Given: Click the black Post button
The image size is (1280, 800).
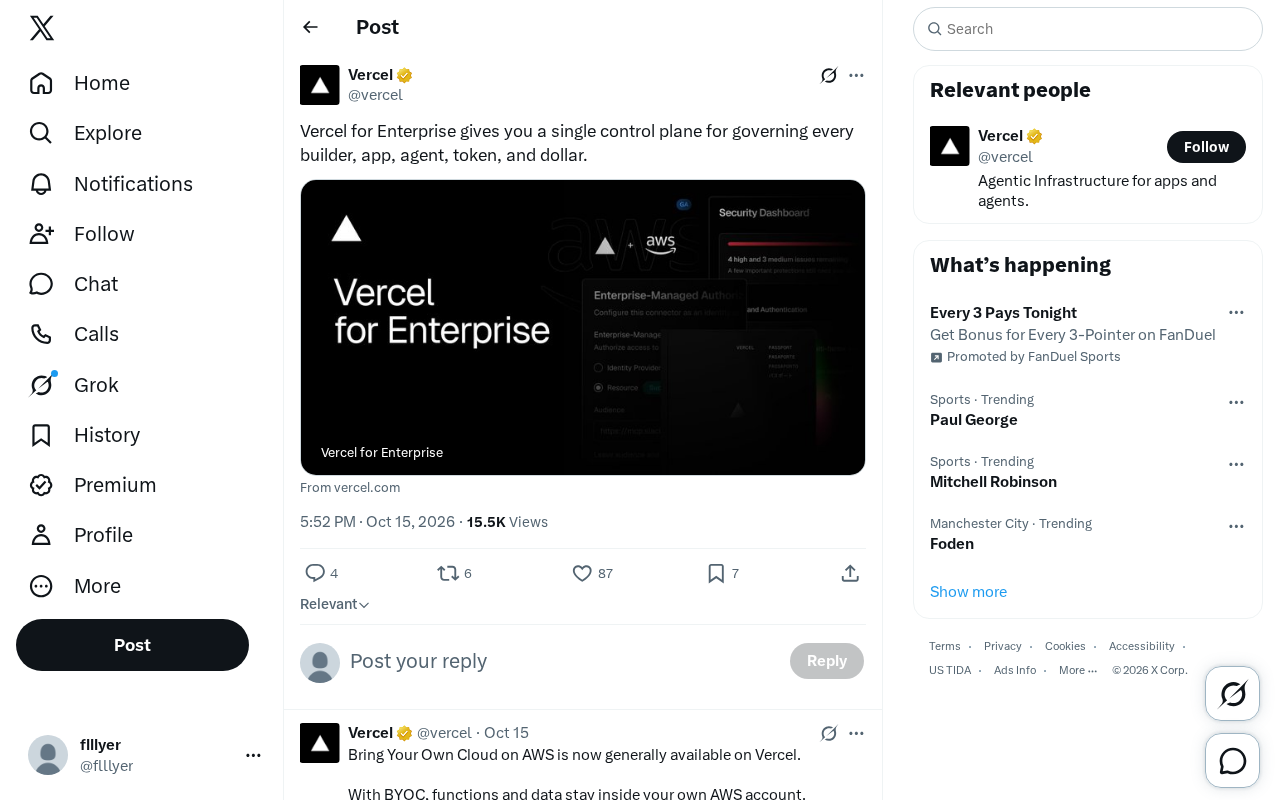Looking at the screenshot, I should (x=132, y=645).
